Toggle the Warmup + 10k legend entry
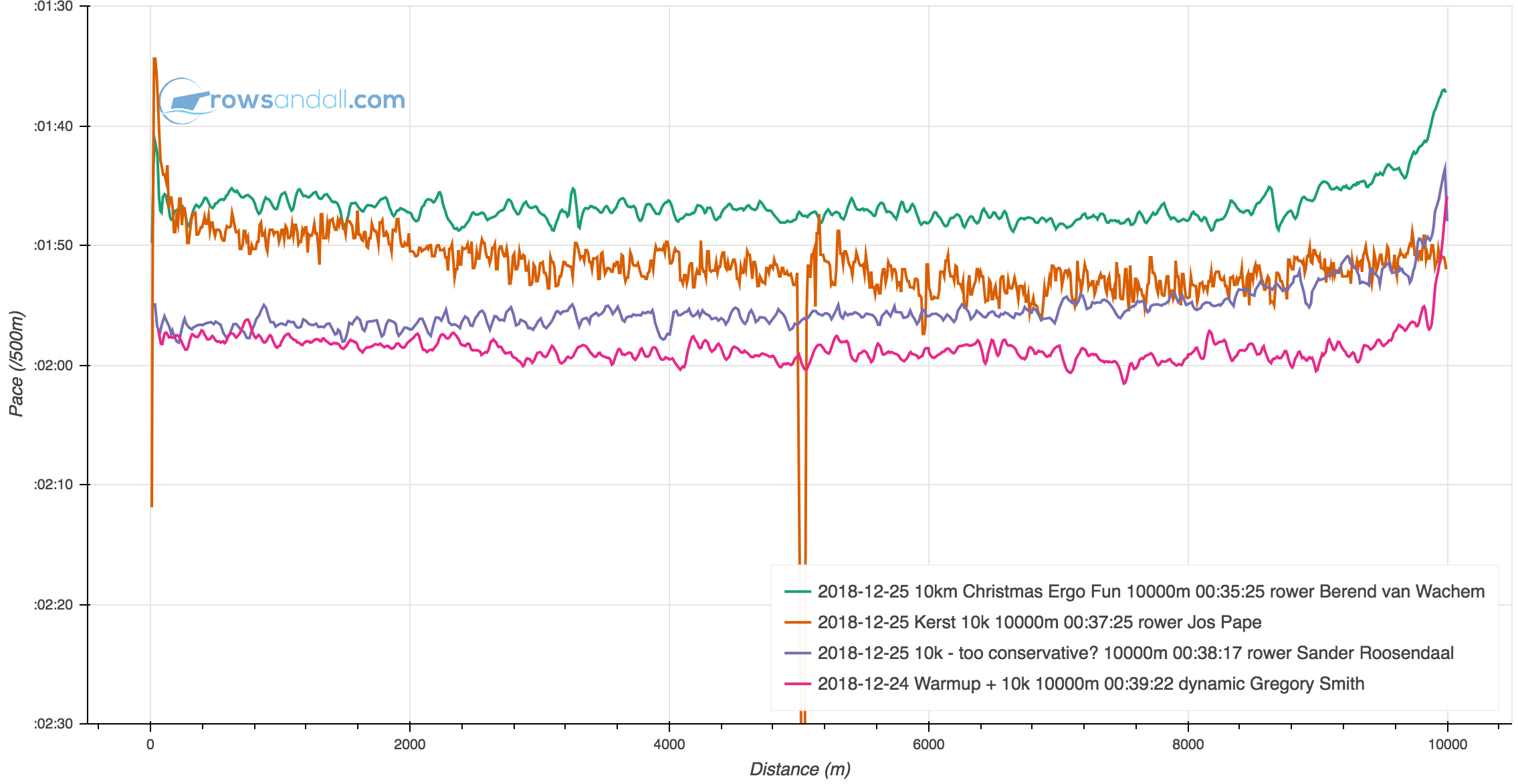Screen dimensions: 1518x784 click(x=1091, y=684)
